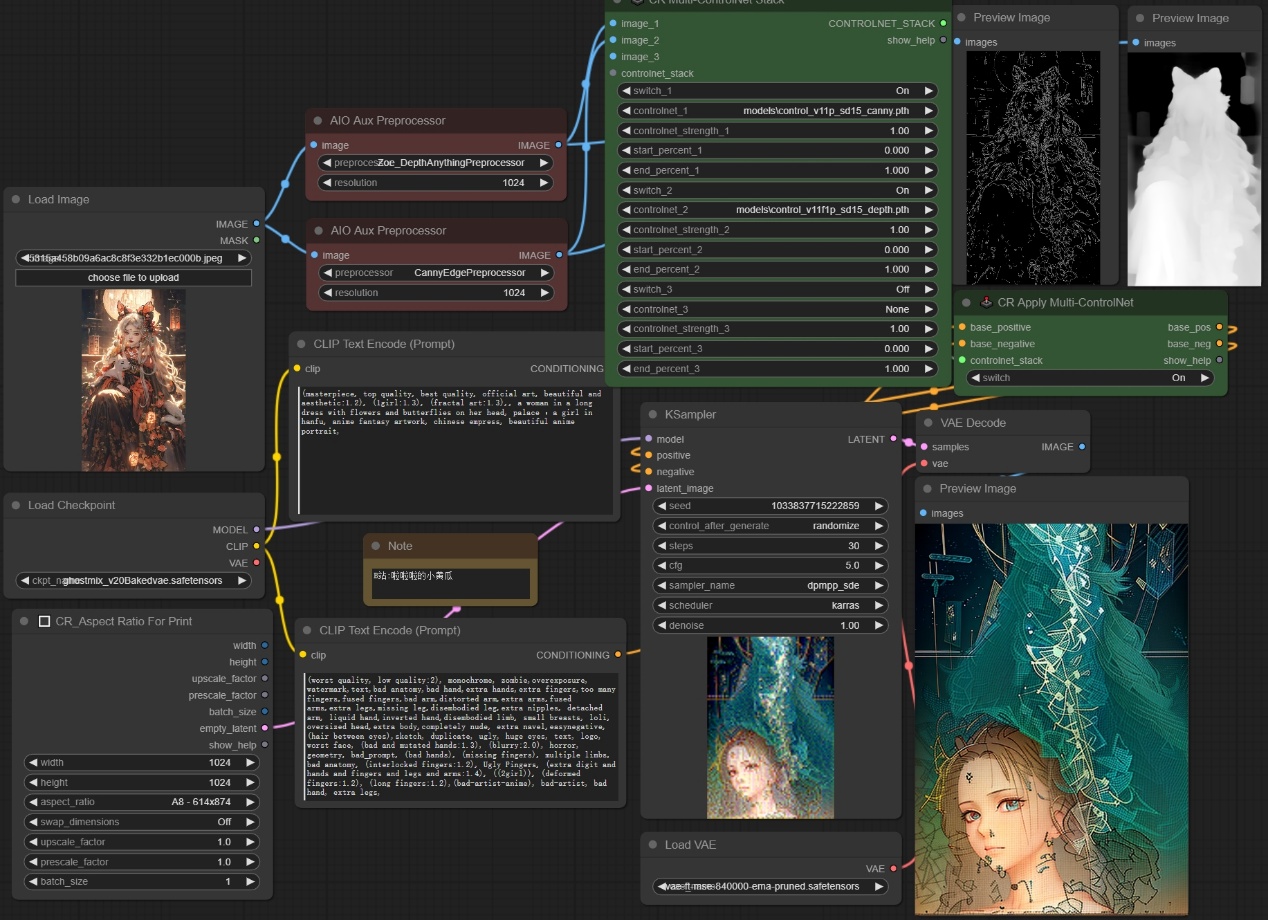Click the Note node's collapse dot

click(376, 546)
